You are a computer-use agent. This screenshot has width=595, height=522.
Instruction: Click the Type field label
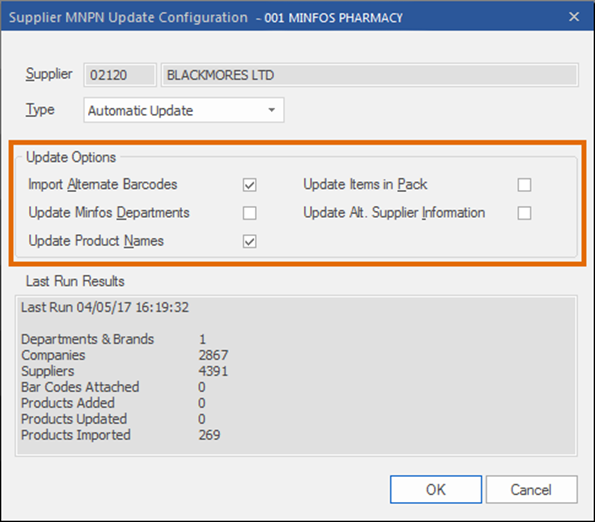[40, 110]
